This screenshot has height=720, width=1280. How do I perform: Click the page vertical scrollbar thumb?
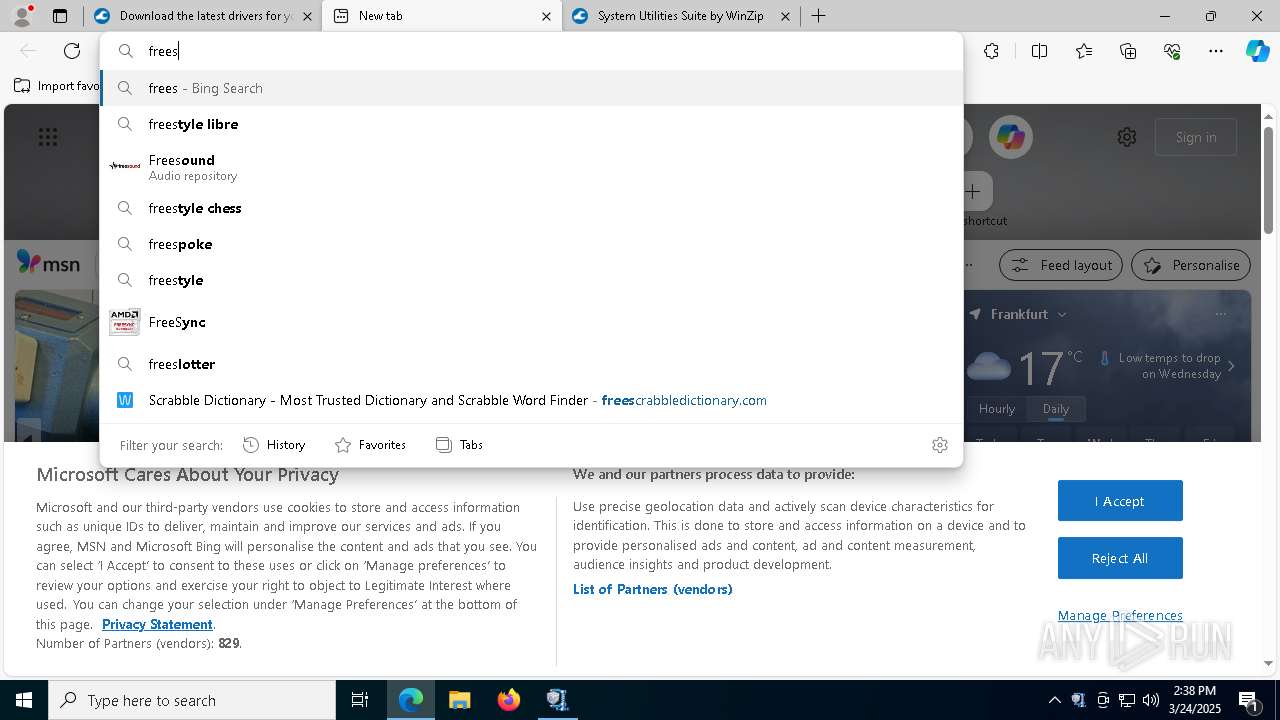point(1269,180)
